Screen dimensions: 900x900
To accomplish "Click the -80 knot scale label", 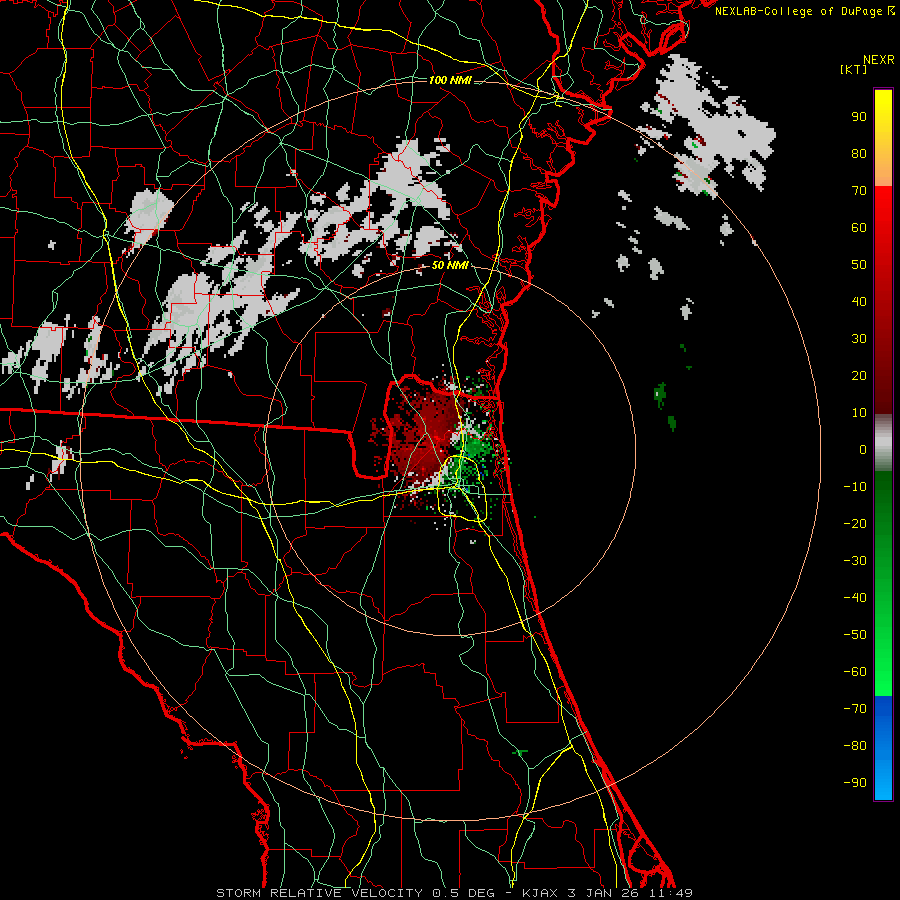I will [855, 746].
